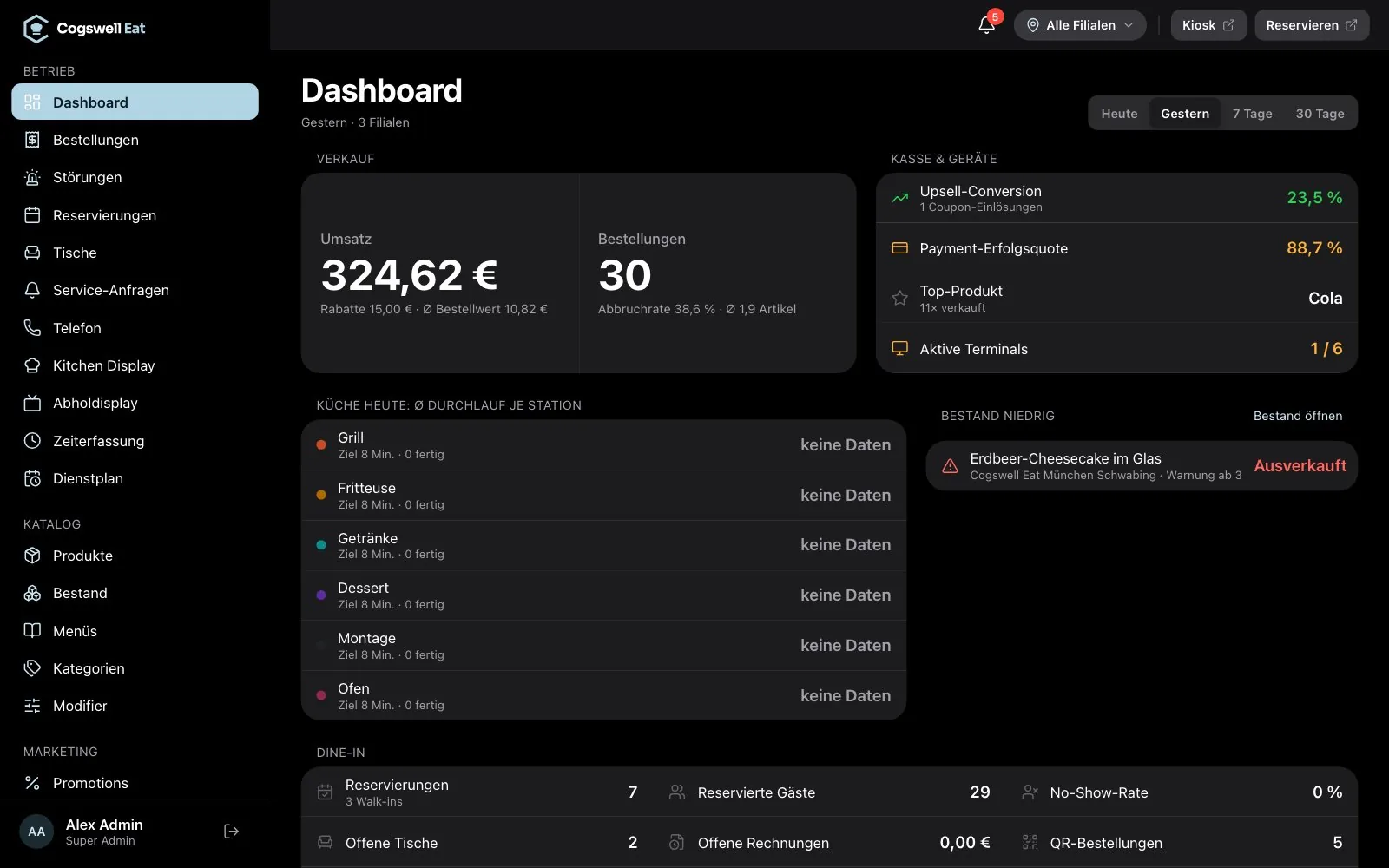Open Bestellungen from the sidebar
Screen dimensions: 1389x868
point(135,140)
